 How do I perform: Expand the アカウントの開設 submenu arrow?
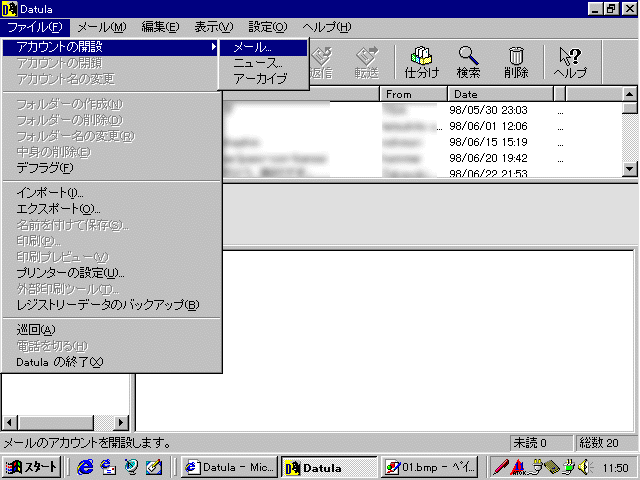pyautogui.click(x=213, y=47)
